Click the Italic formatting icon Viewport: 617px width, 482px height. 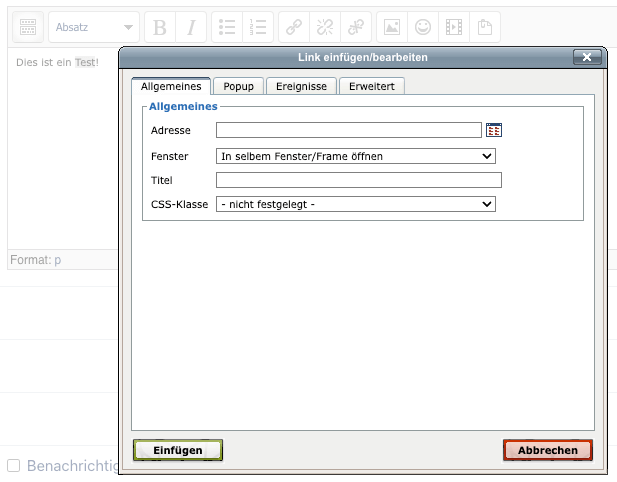(x=192, y=27)
